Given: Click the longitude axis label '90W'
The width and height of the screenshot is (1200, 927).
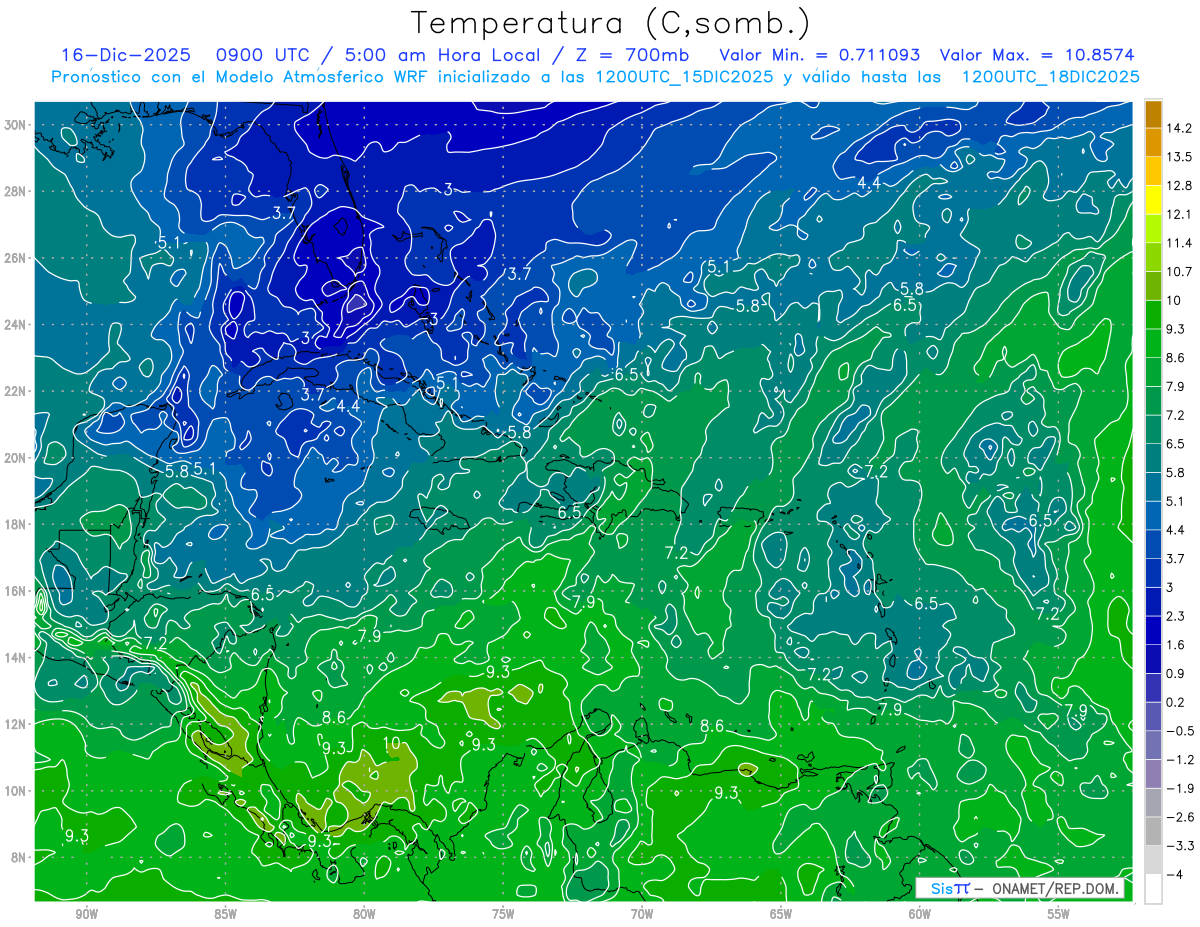Looking at the screenshot, I should [x=86, y=914].
